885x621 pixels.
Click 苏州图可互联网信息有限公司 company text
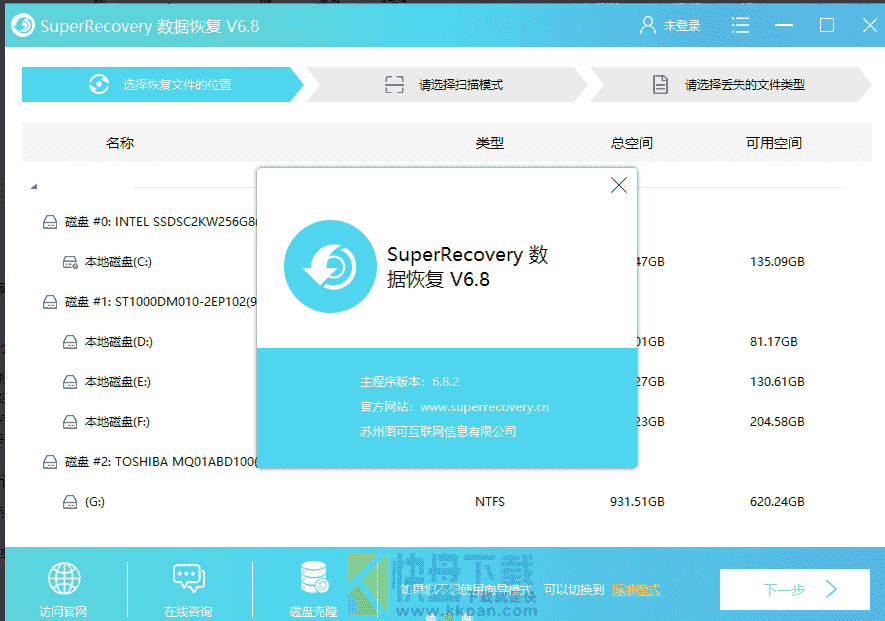[x=438, y=432]
